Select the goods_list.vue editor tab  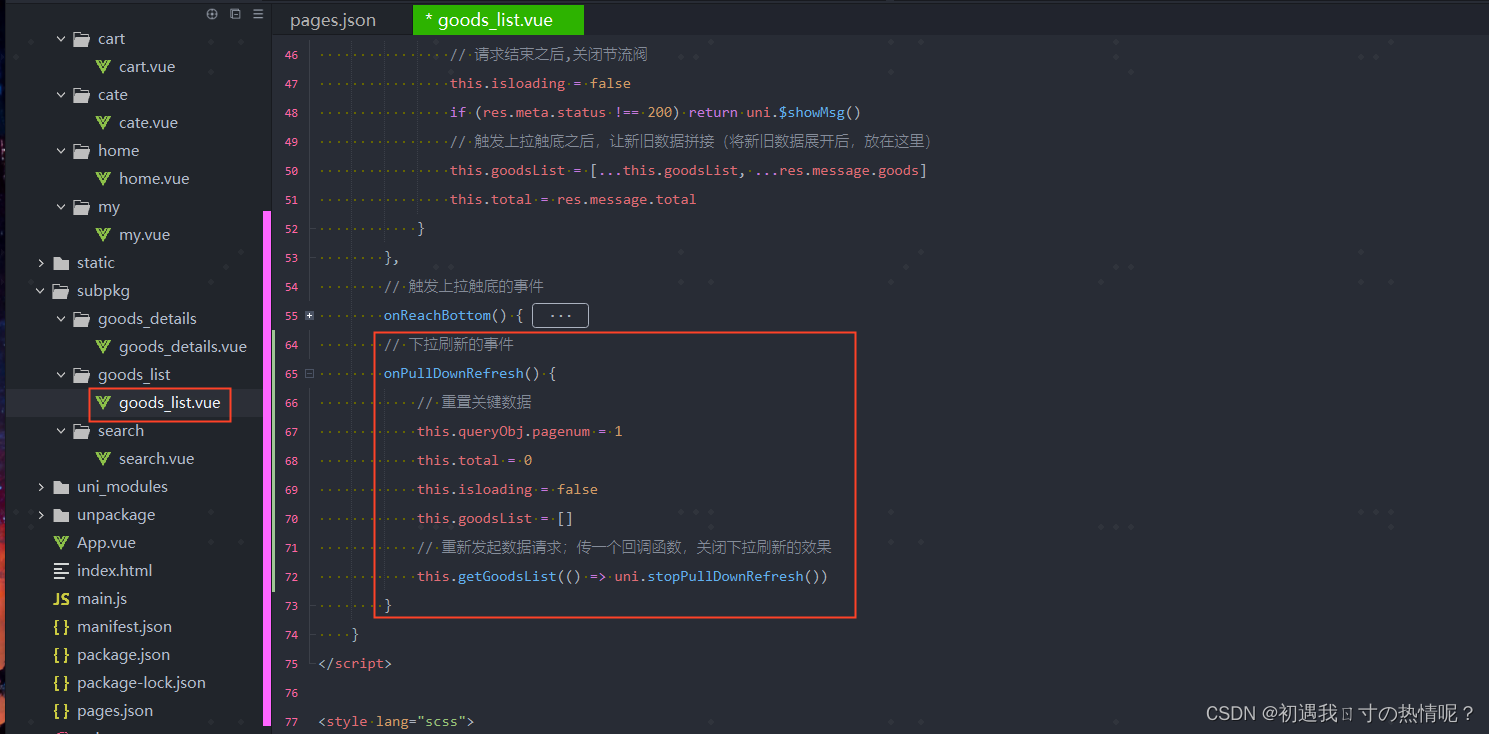(x=497, y=20)
